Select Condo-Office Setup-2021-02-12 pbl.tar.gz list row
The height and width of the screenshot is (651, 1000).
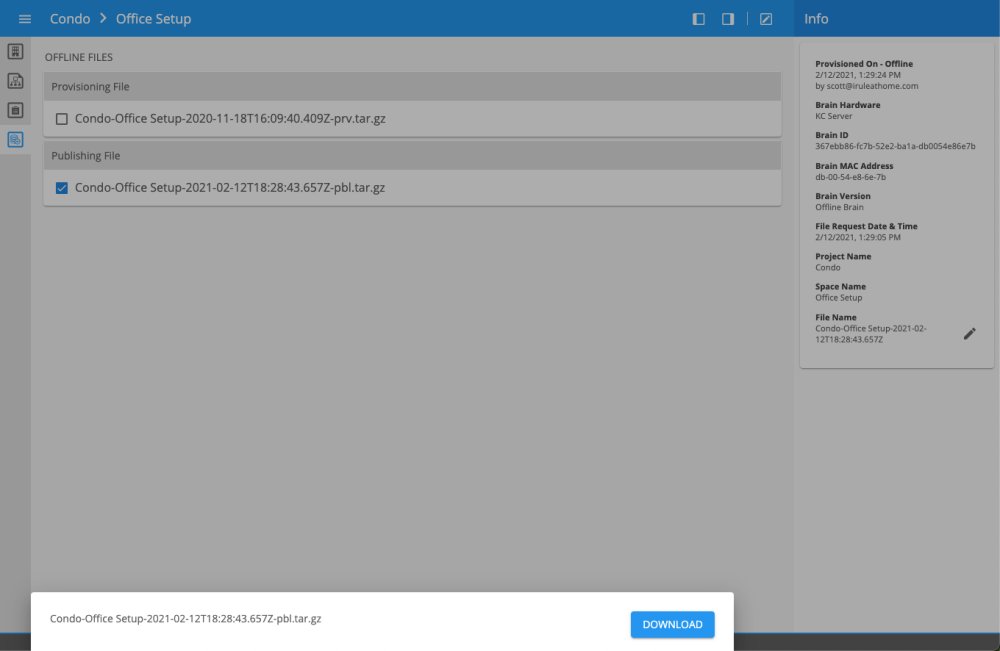(412, 187)
